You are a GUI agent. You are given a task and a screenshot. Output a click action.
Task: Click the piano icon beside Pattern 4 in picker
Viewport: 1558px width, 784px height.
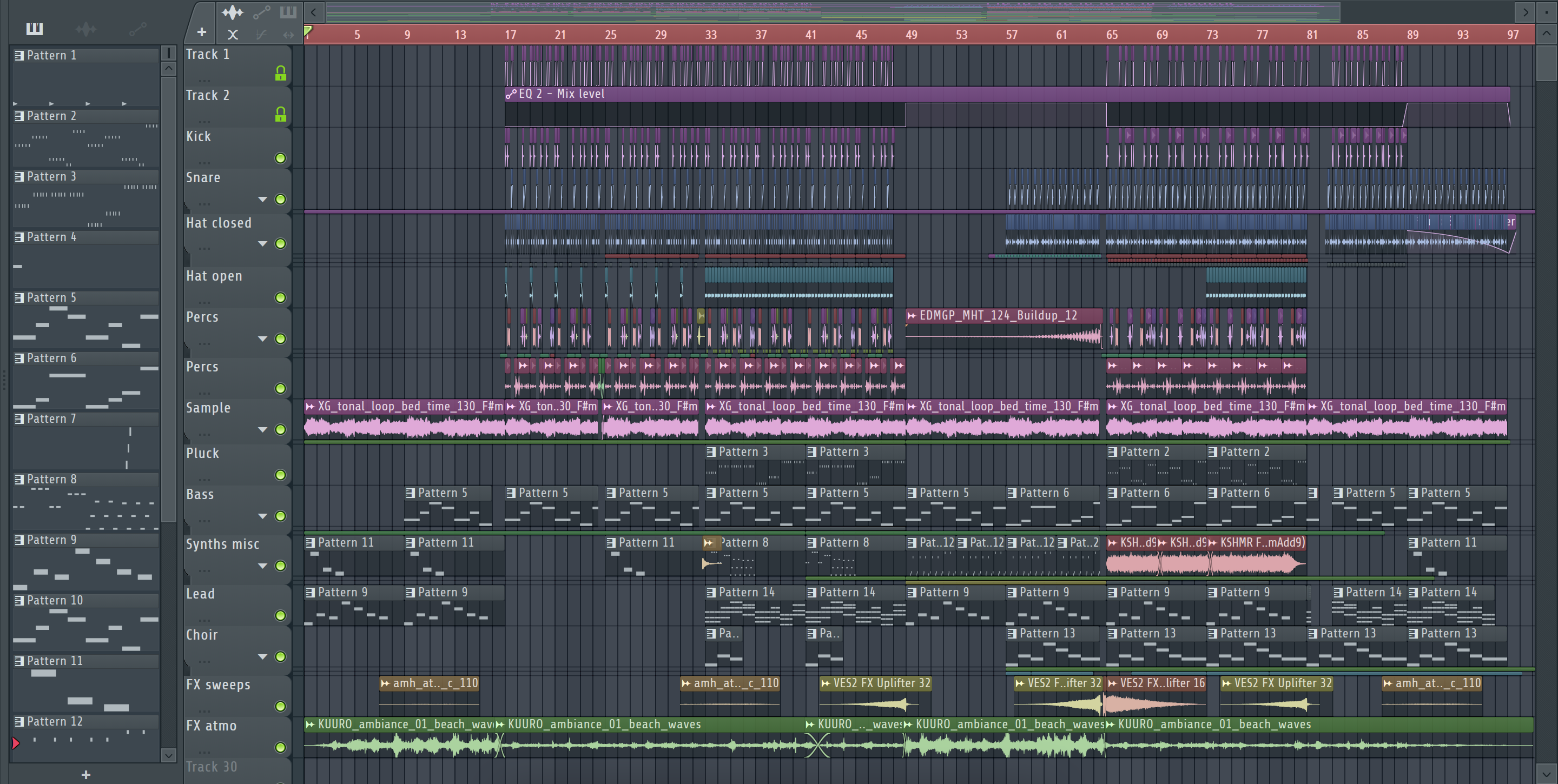point(19,237)
